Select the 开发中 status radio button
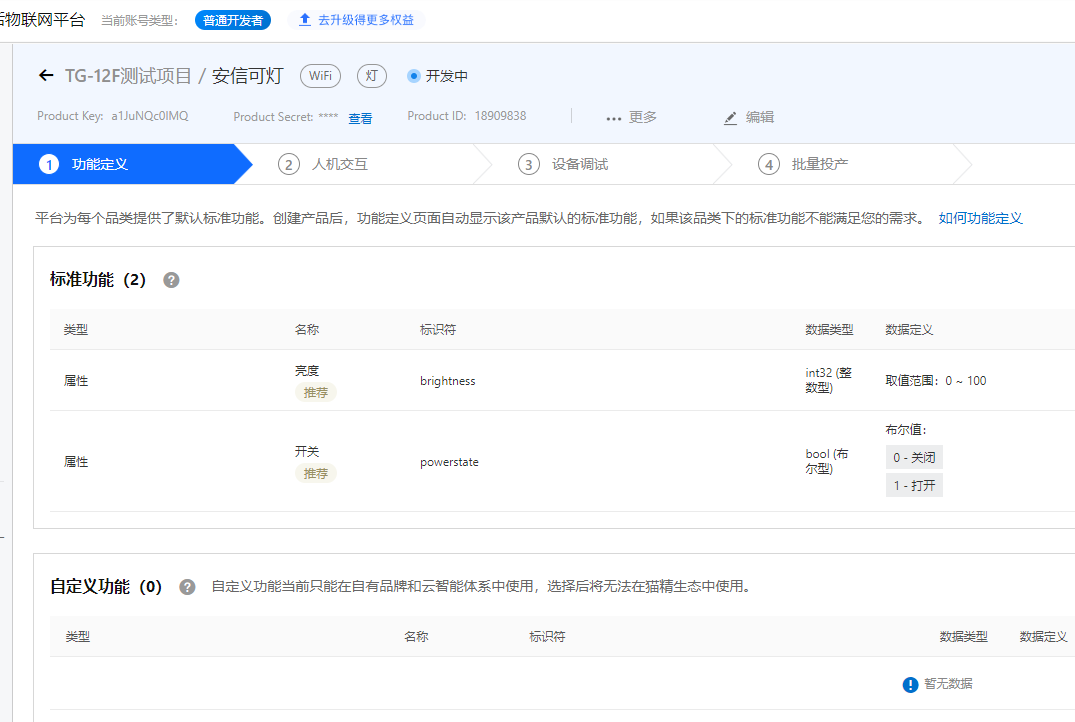This screenshot has width=1075, height=722. tap(413, 75)
